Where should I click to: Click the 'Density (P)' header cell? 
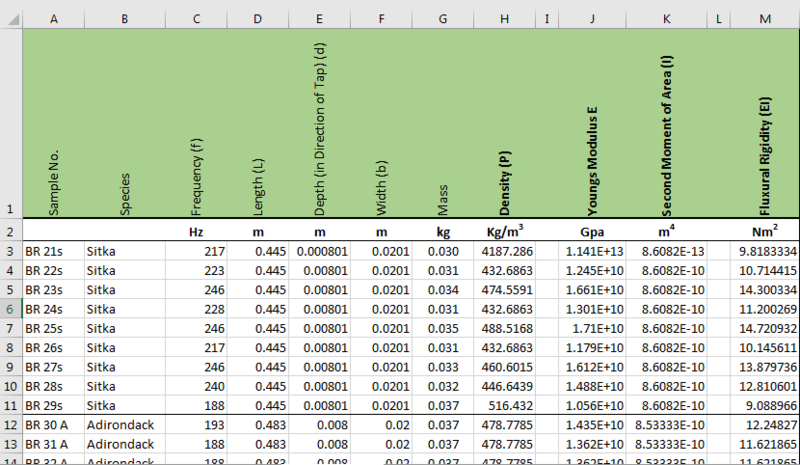505,123
